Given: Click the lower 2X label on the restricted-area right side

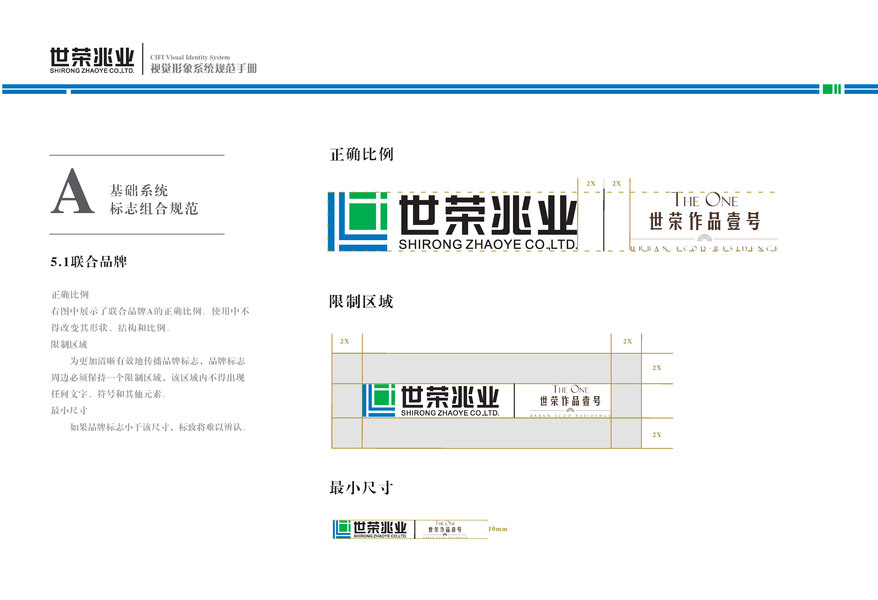Looking at the screenshot, I should pos(657,435).
